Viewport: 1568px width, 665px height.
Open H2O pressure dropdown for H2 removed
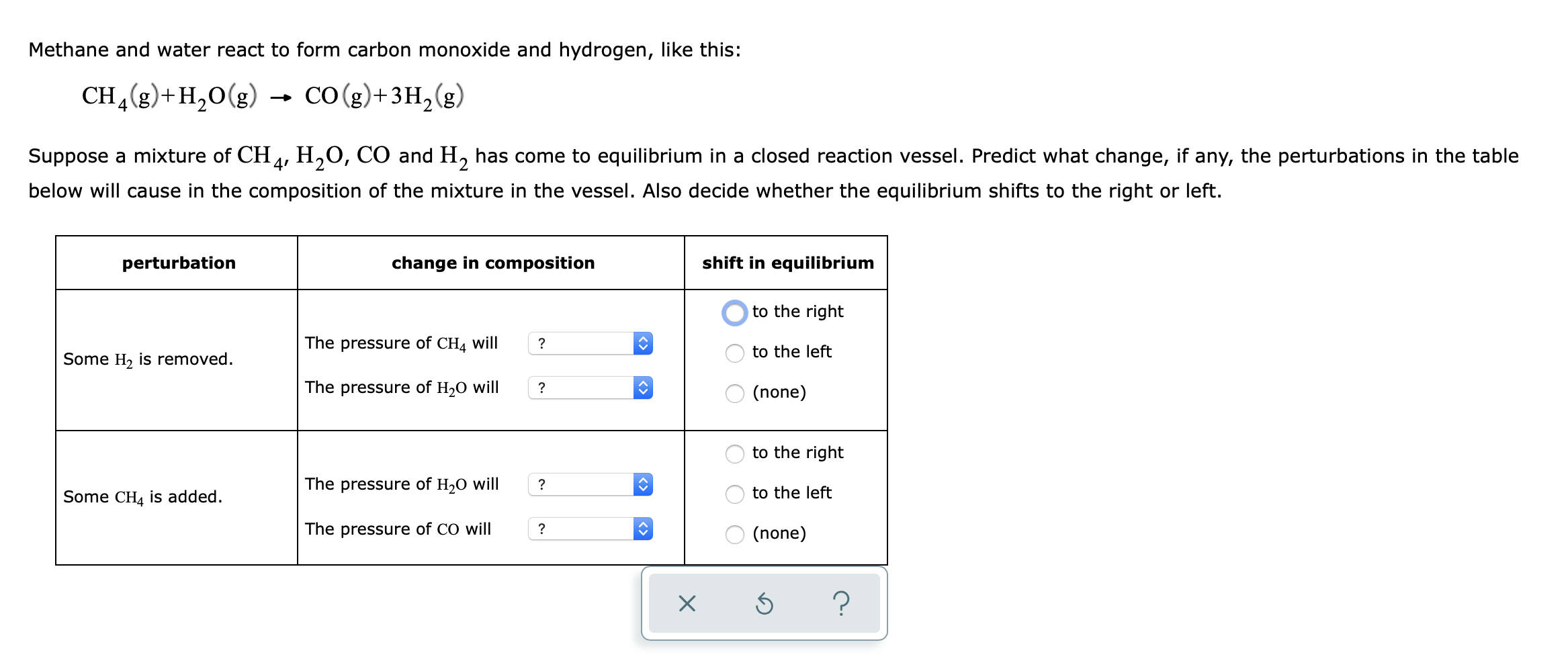tap(591, 388)
